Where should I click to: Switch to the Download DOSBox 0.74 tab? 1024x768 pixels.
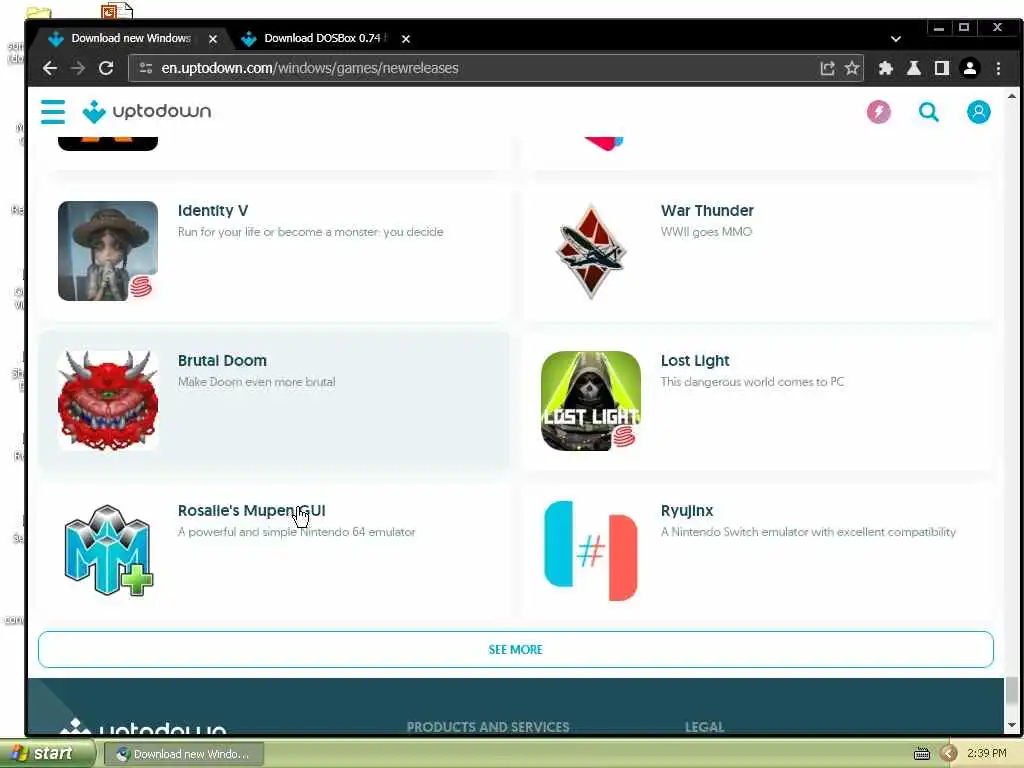[325, 39]
